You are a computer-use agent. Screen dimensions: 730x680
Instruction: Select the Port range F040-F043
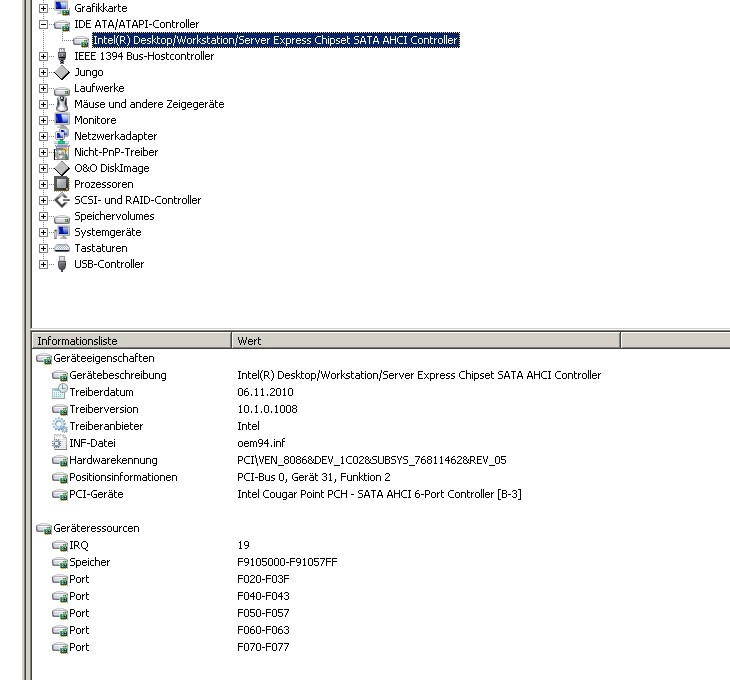[x=263, y=596]
